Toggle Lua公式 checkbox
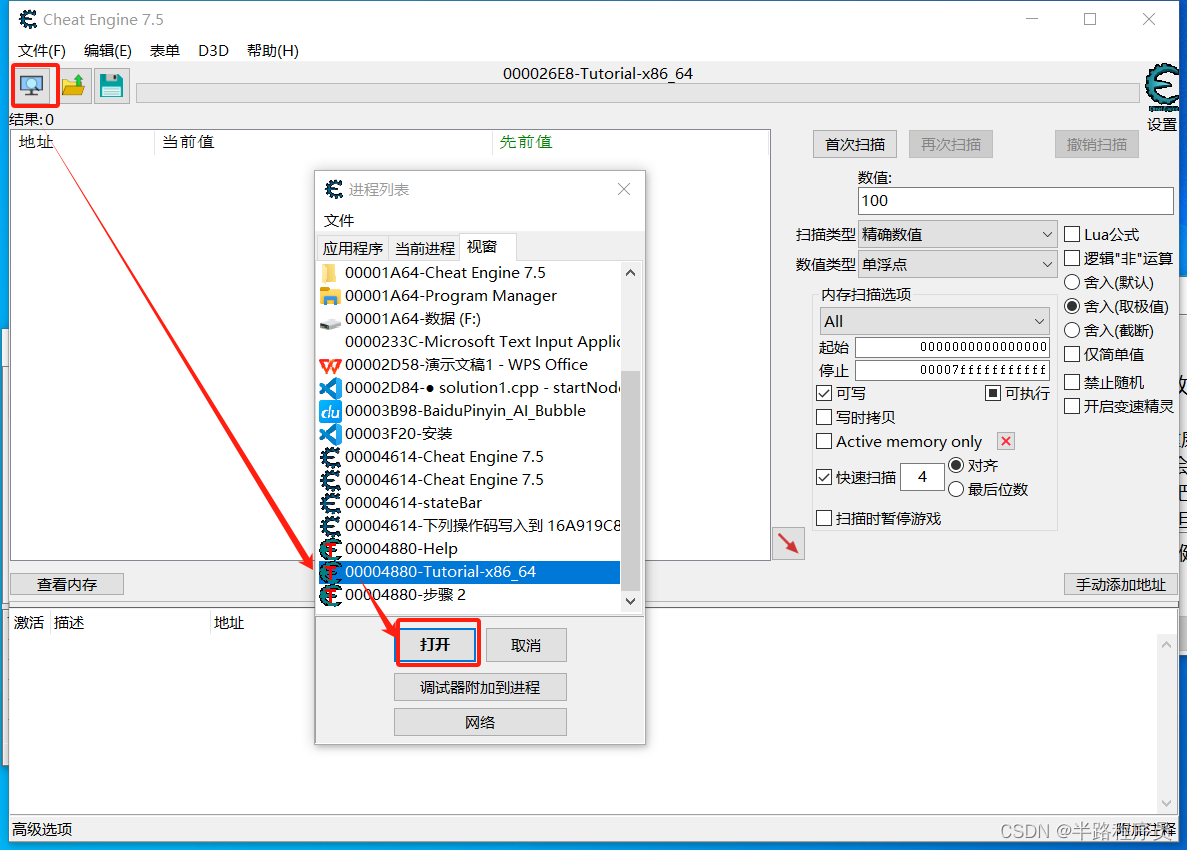Screen dimensions: 1187x850 pyautogui.click(x=1072, y=234)
